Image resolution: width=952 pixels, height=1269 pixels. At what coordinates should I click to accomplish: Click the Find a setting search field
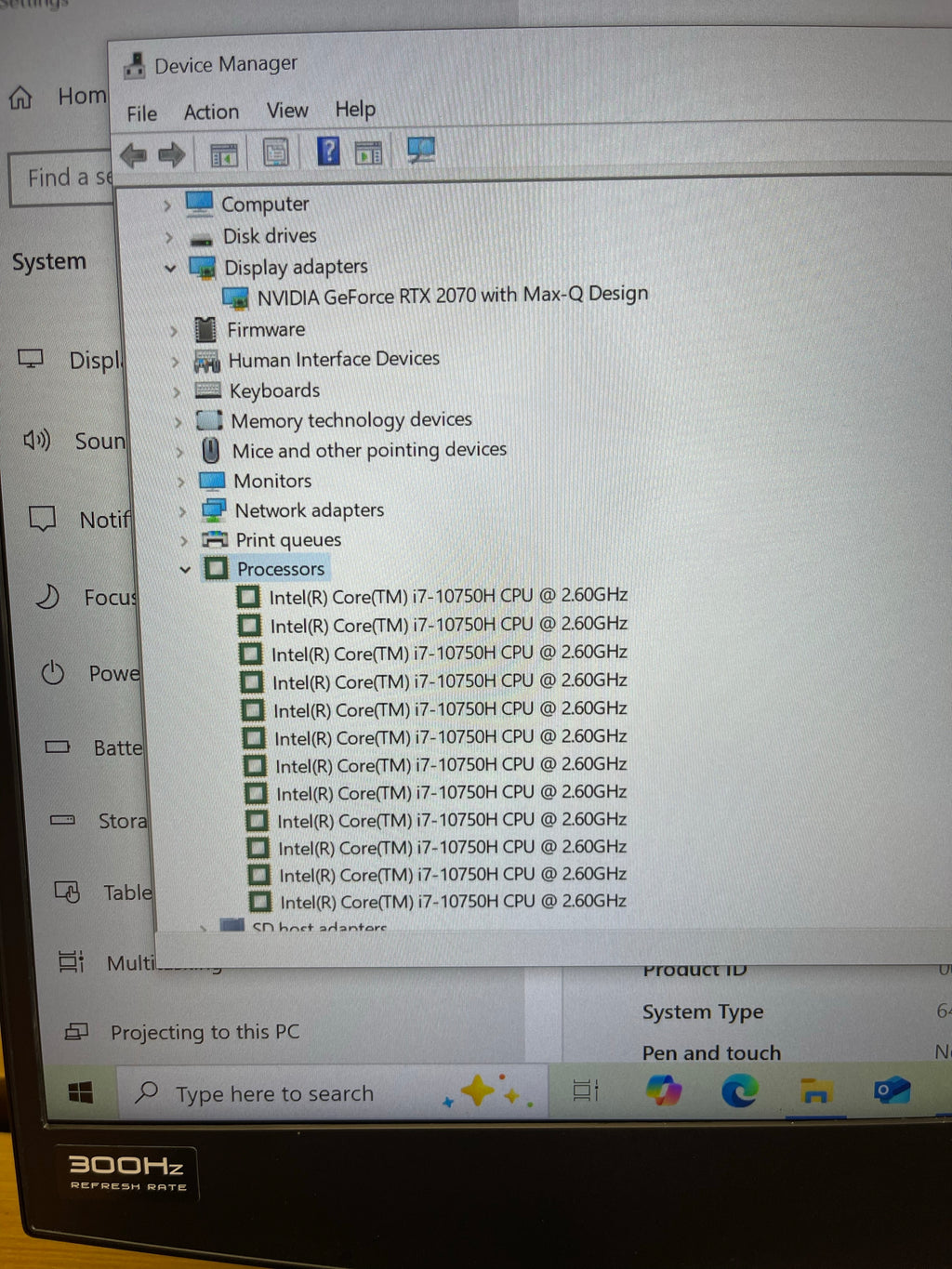pos(61,178)
